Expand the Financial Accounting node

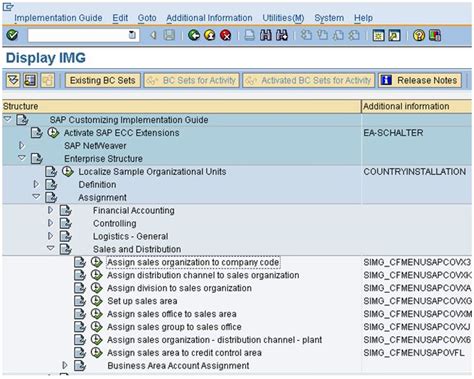coord(50,210)
